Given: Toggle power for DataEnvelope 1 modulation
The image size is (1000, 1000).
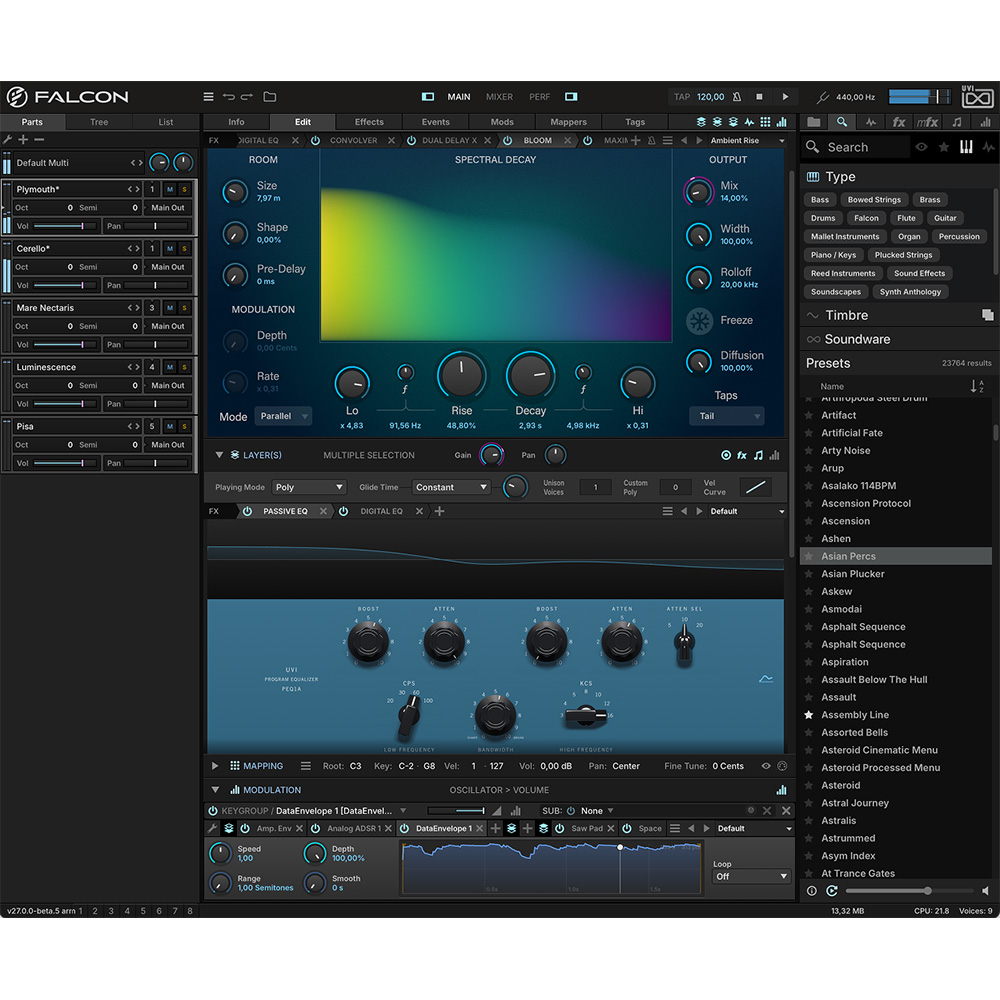Looking at the screenshot, I should (404, 828).
